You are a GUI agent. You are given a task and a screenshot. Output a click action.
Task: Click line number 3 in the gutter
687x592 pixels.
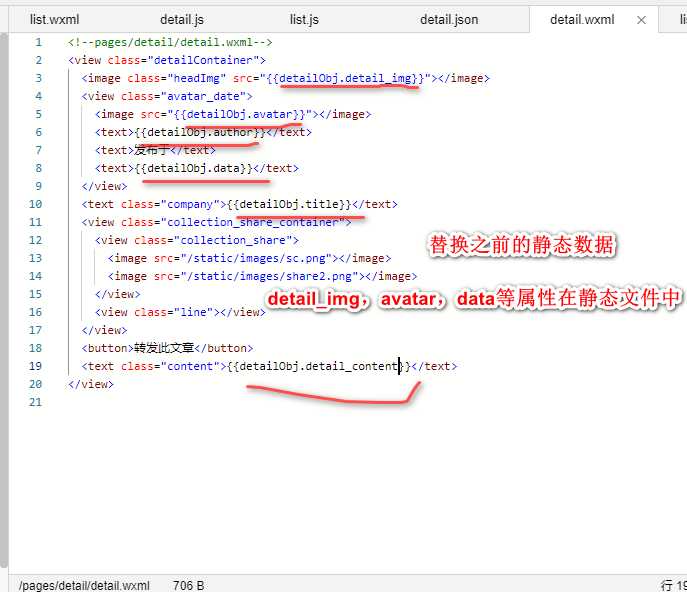point(39,78)
